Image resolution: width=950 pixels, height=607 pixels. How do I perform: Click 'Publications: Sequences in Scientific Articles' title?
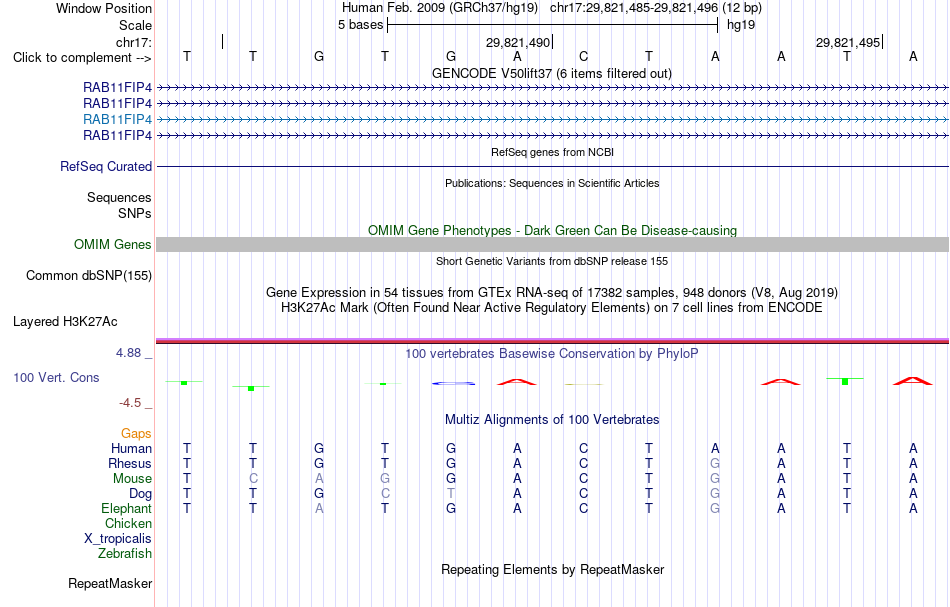[x=552, y=183]
